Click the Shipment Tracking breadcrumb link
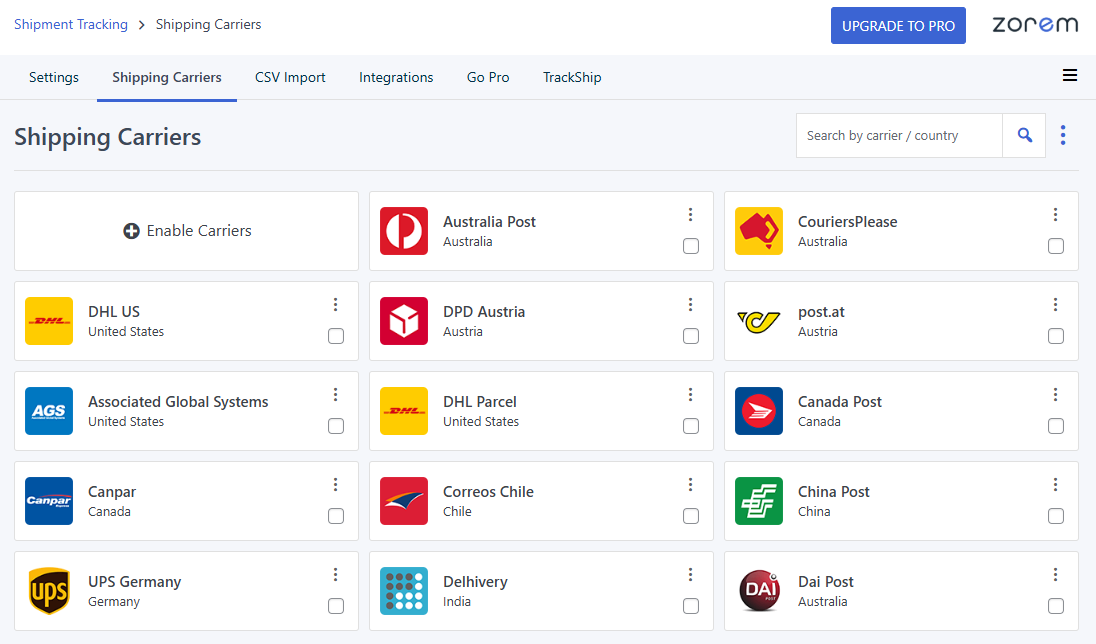Viewport: 1096px width, 644px height. point(71,24)
